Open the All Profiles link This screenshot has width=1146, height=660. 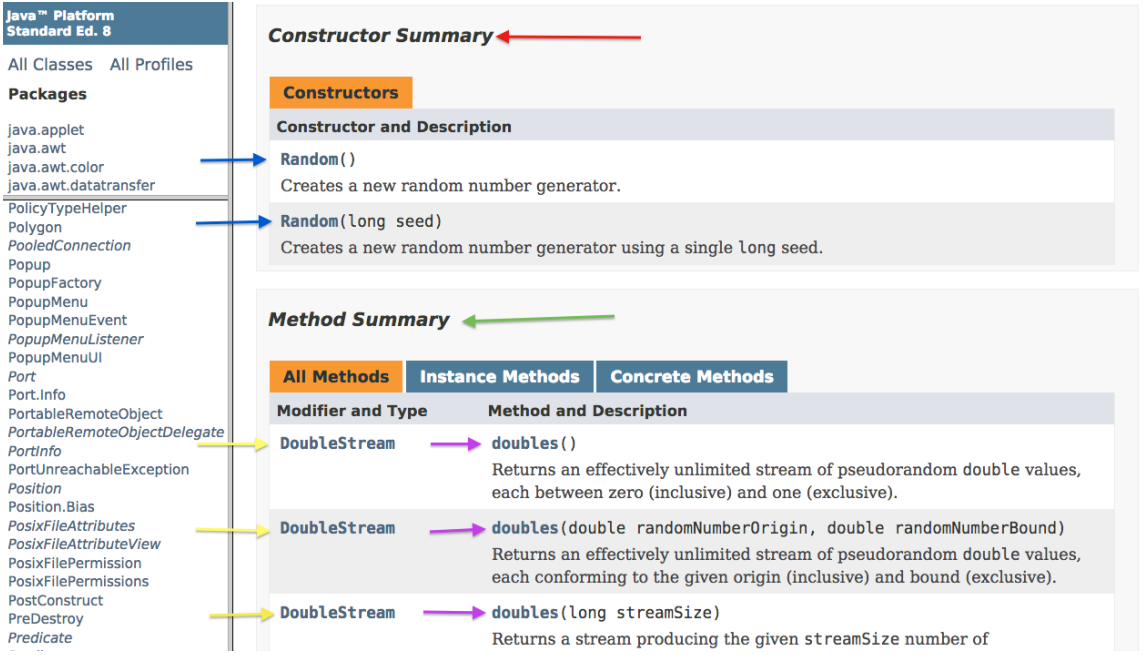coord(151,64)
